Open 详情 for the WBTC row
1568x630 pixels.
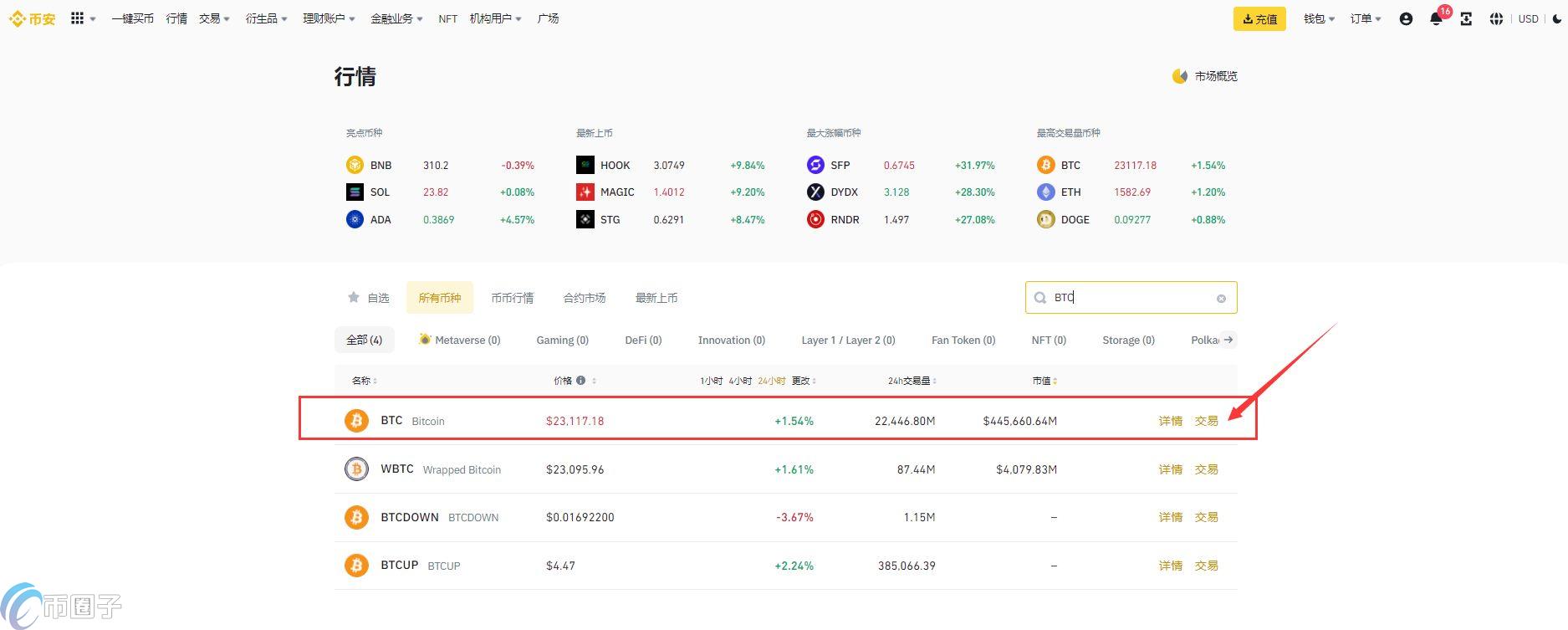1171,469
